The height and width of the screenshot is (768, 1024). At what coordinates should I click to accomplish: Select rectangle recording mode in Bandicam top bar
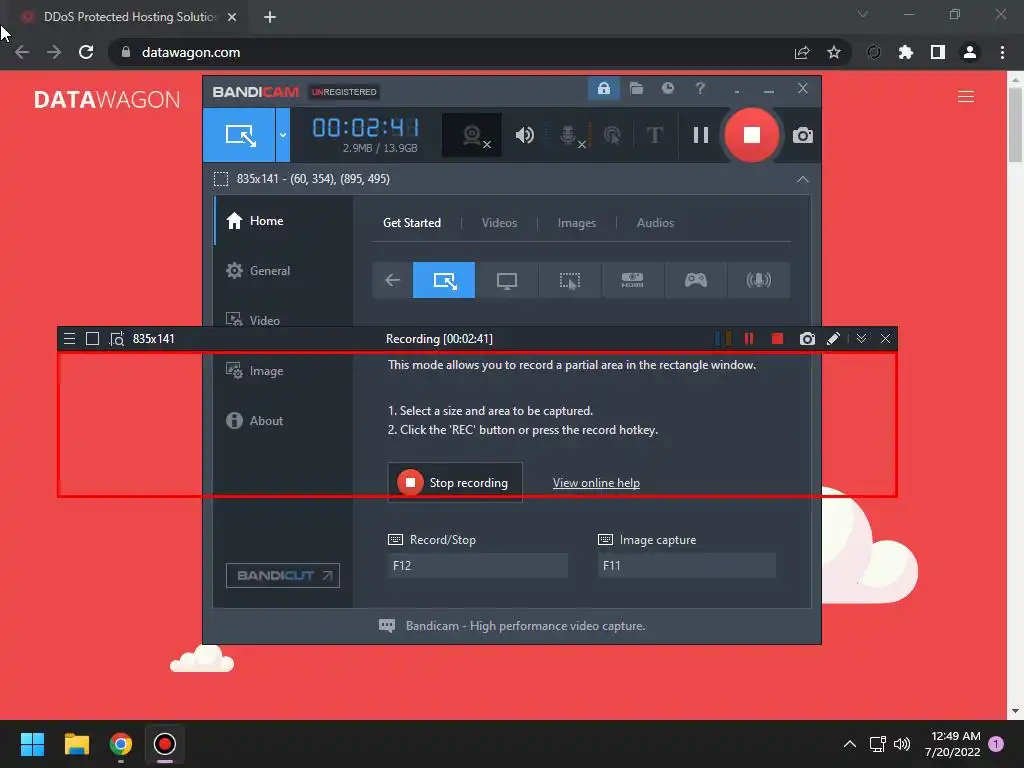coord(240,135)
